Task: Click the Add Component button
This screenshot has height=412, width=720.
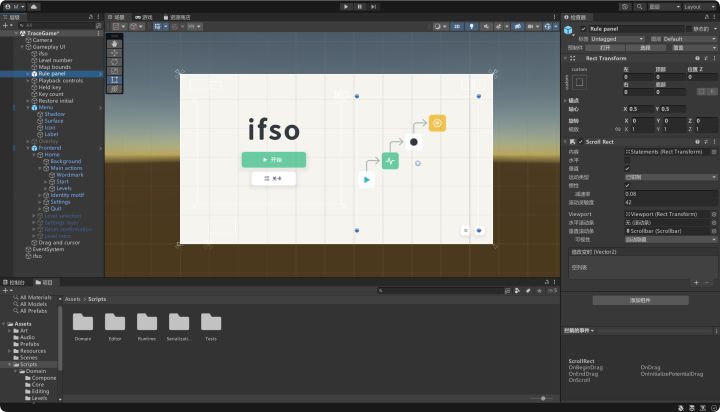Action: [x=640, y=300]
